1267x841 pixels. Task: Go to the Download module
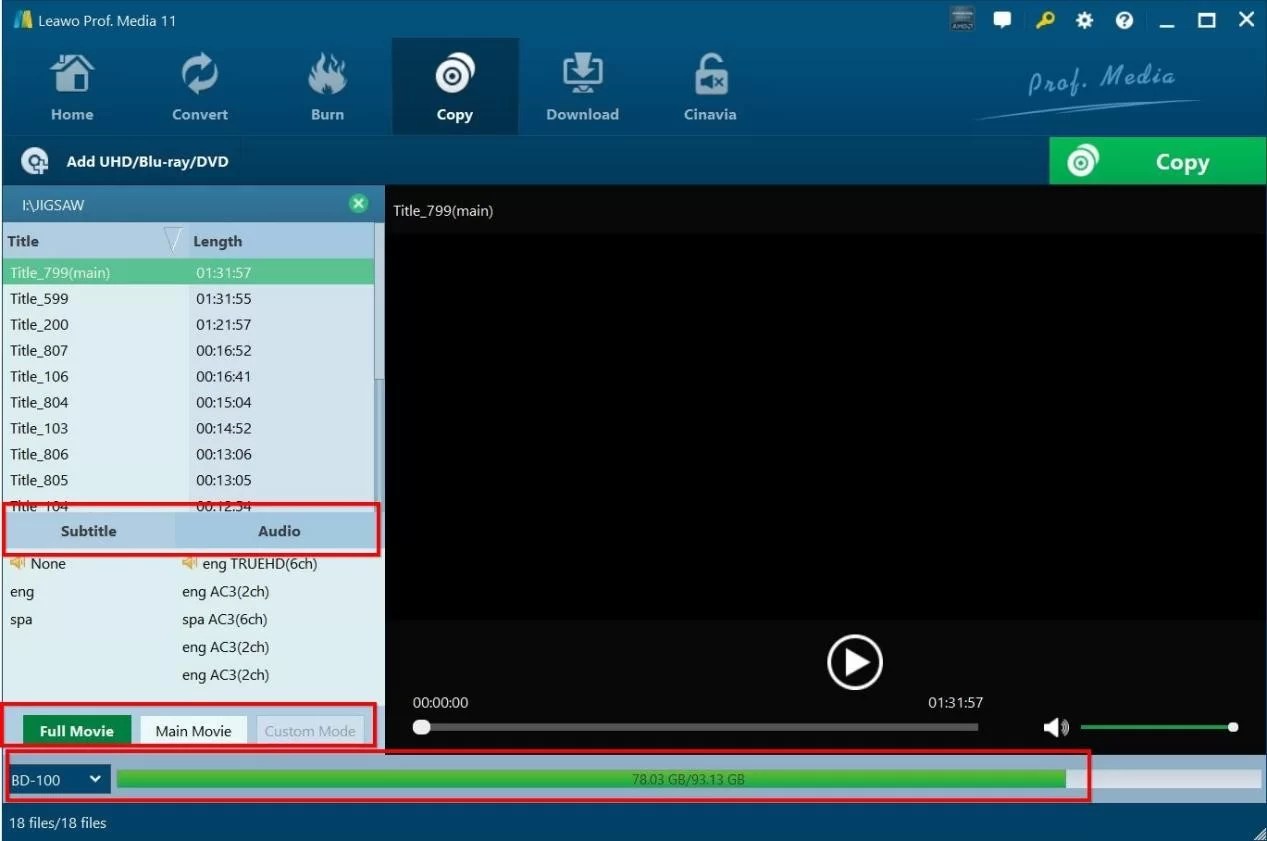coord(582,85)
